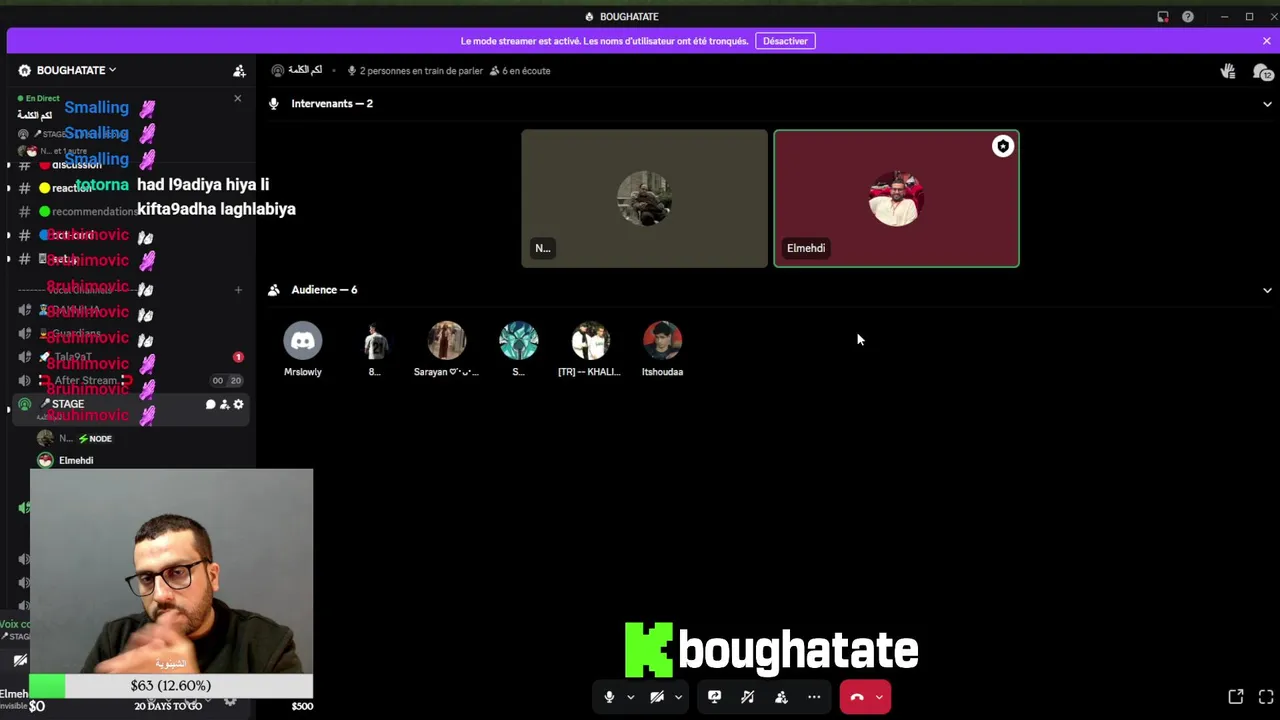Click Sarayan audience avatar
Viewport: 1280px width, 720px height.
click(446, 341)
